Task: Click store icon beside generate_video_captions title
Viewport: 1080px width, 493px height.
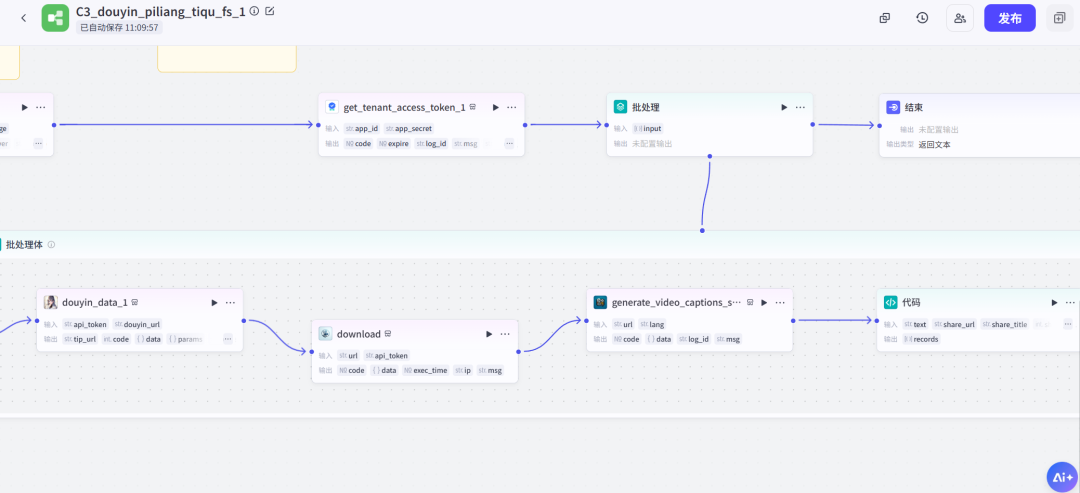Action: tap(749, 302)
